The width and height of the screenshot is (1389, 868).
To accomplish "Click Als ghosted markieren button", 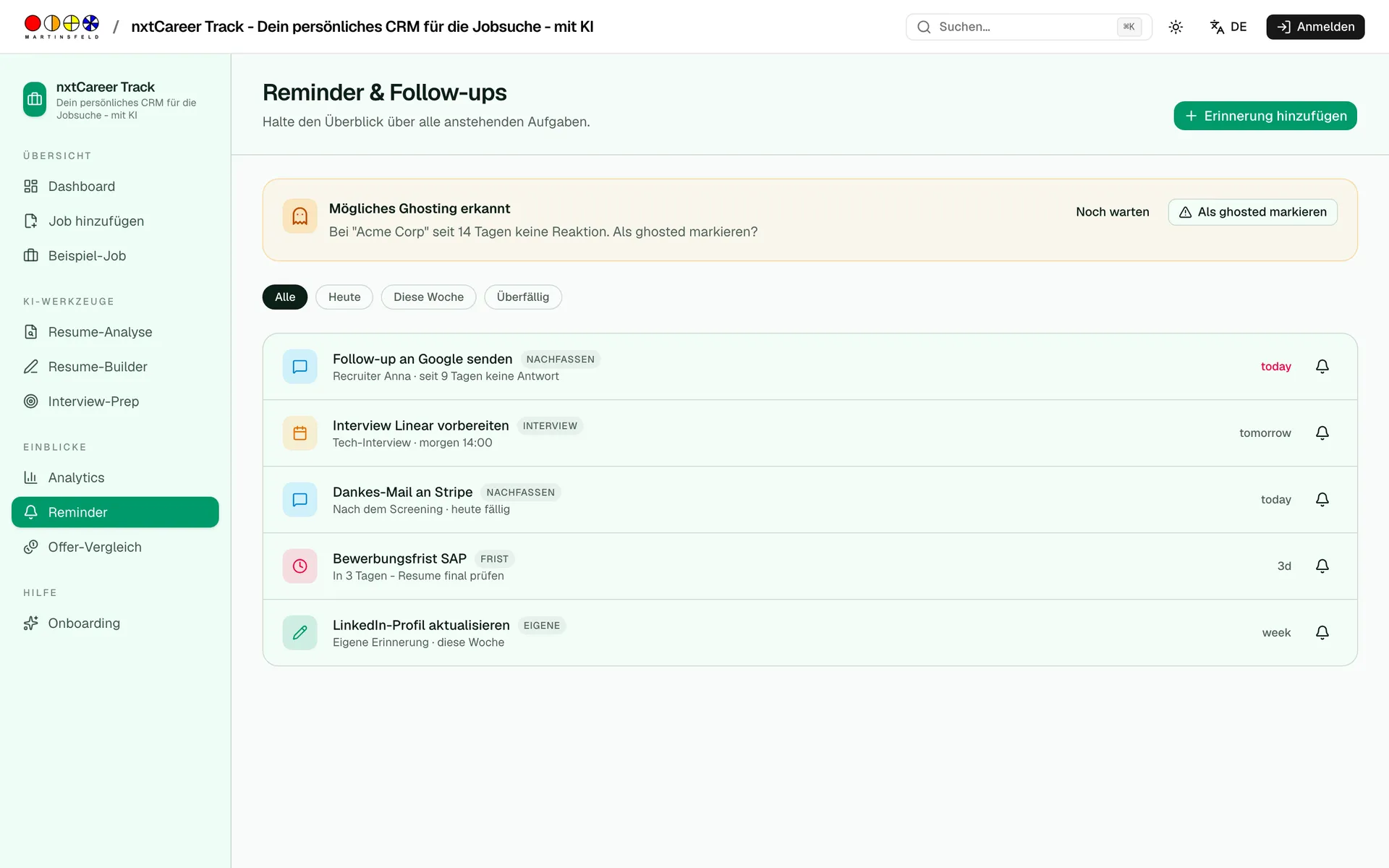I will pyautogui.click(x=1252, y=212).
